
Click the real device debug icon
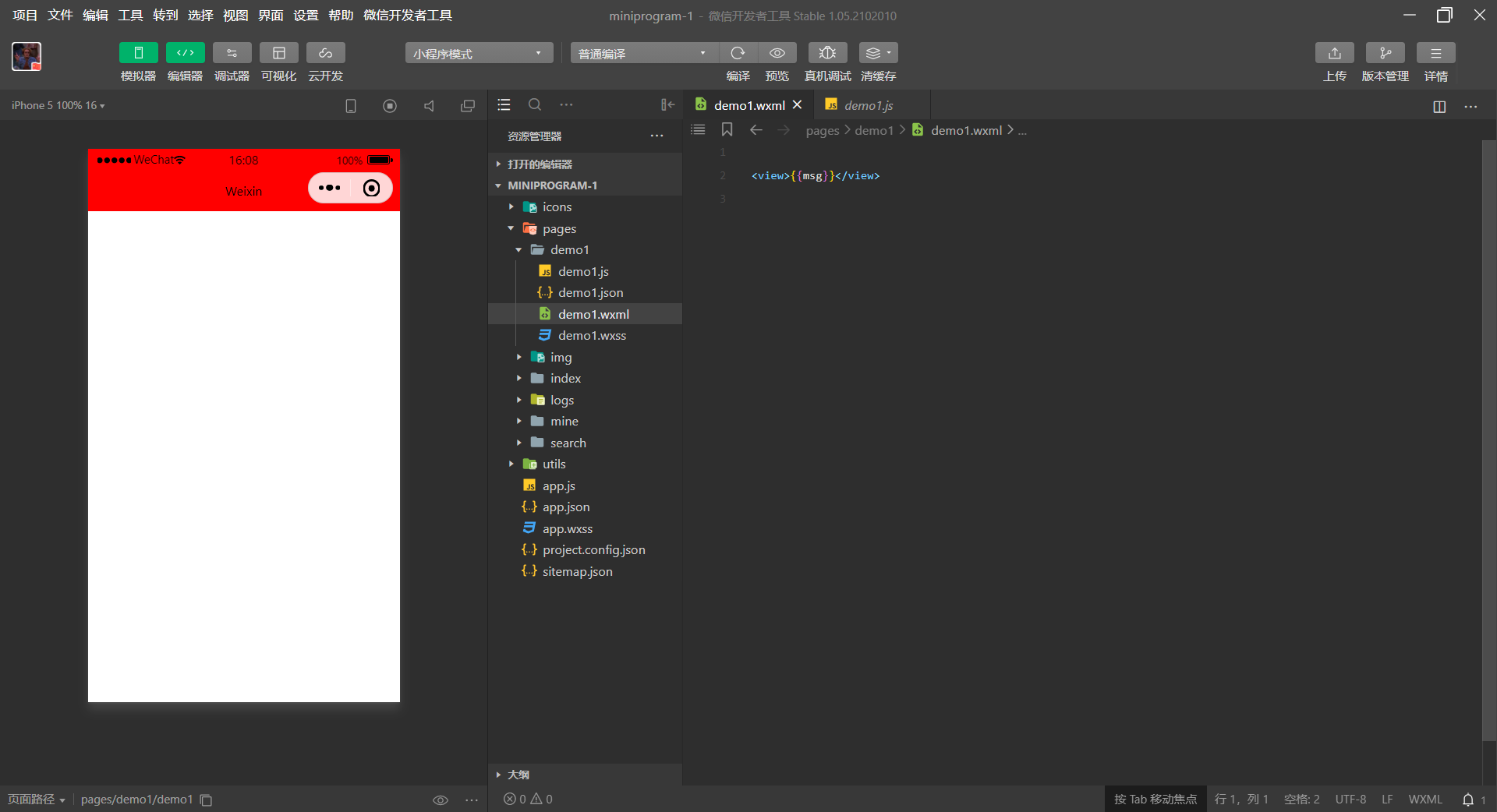coord(827,53)
